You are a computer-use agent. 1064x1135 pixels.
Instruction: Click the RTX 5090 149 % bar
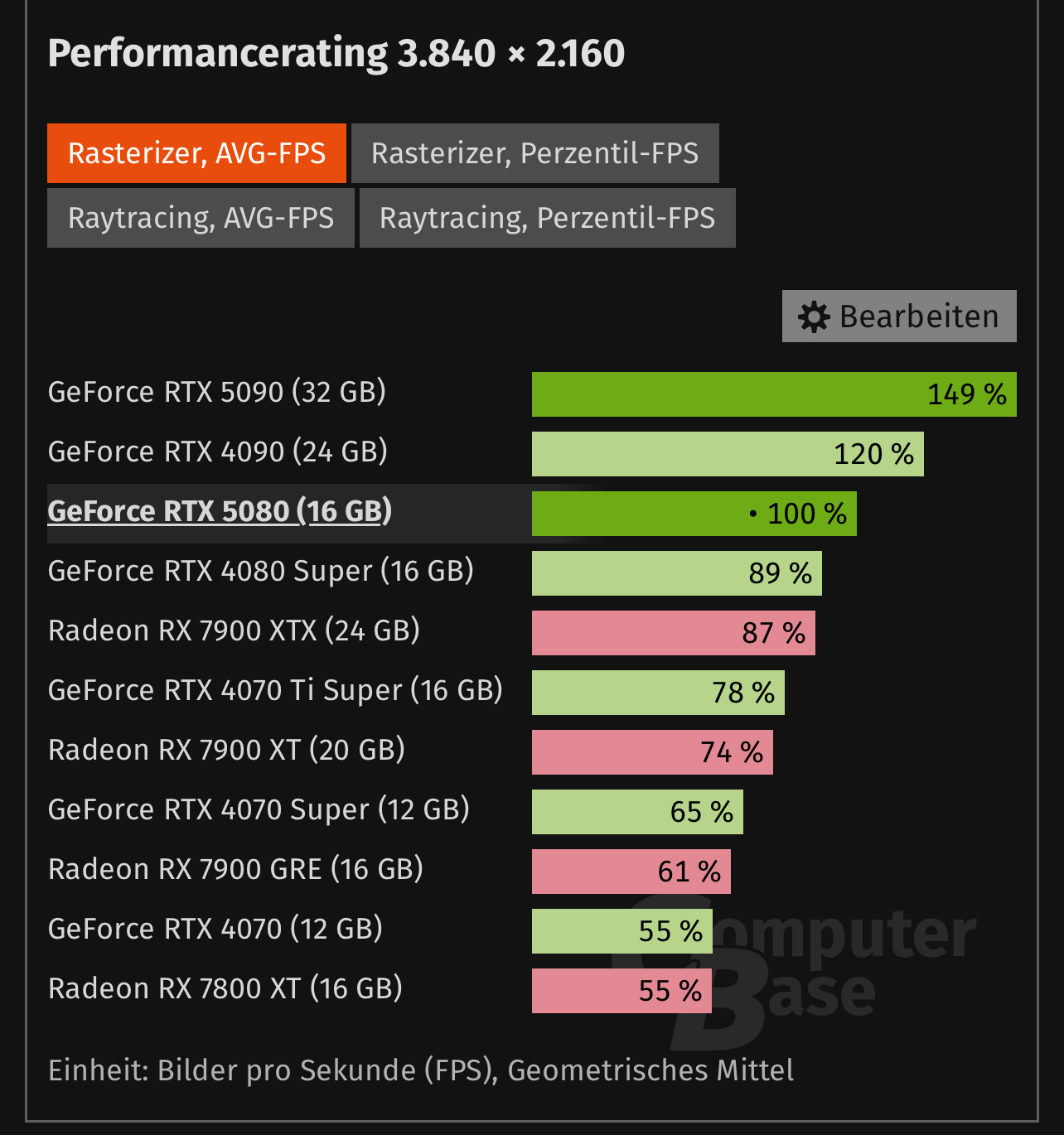[773, 394]
